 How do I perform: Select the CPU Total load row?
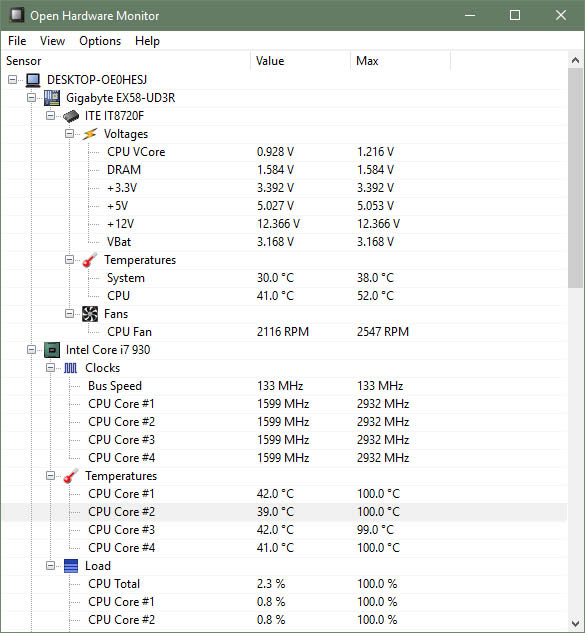point(284,584)
